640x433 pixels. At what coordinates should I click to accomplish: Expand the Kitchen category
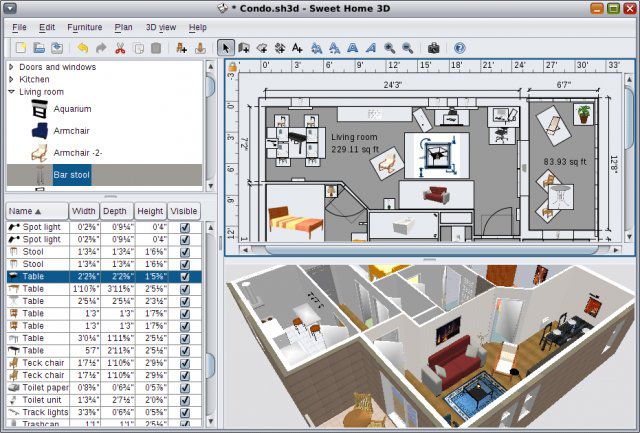point(11,79)
